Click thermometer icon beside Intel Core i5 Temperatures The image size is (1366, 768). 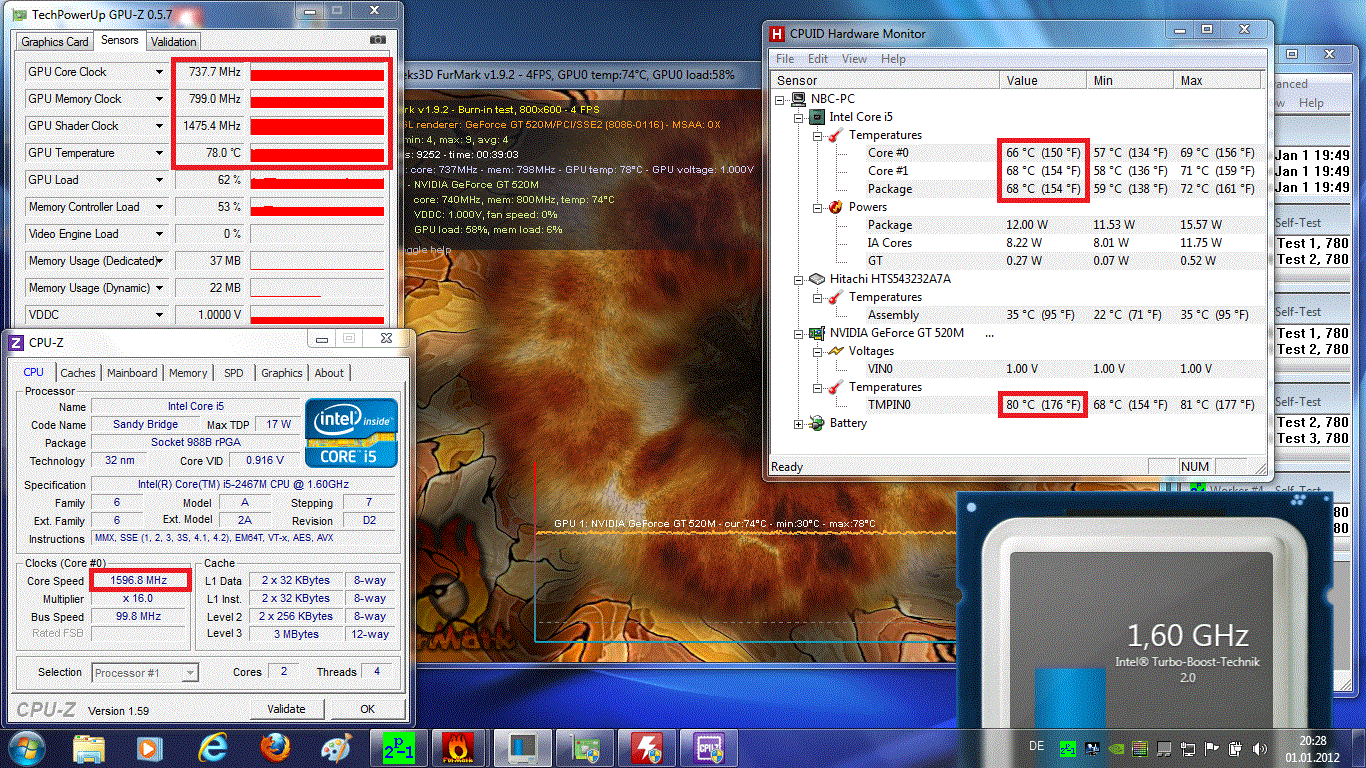(835, 135)
